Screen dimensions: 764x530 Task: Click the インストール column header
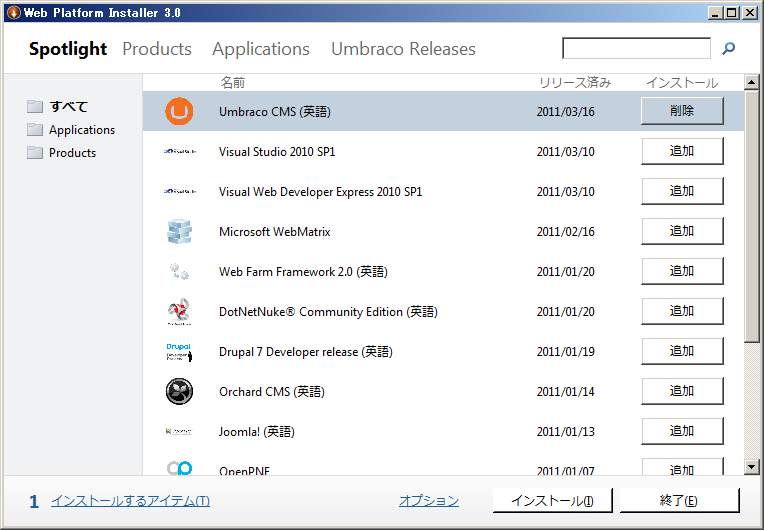coord(682,83)
